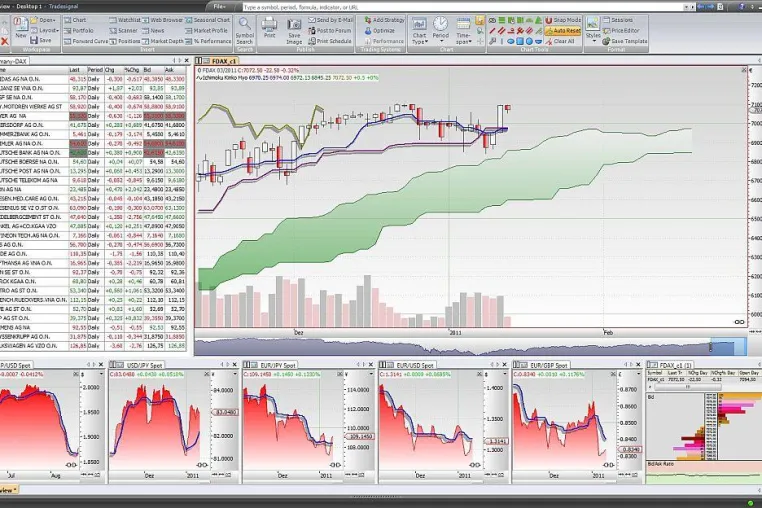Image resolution: width=762 pixels, height=508 pixels.
Task: Click Post to Forum
Action: click(329, 30)
